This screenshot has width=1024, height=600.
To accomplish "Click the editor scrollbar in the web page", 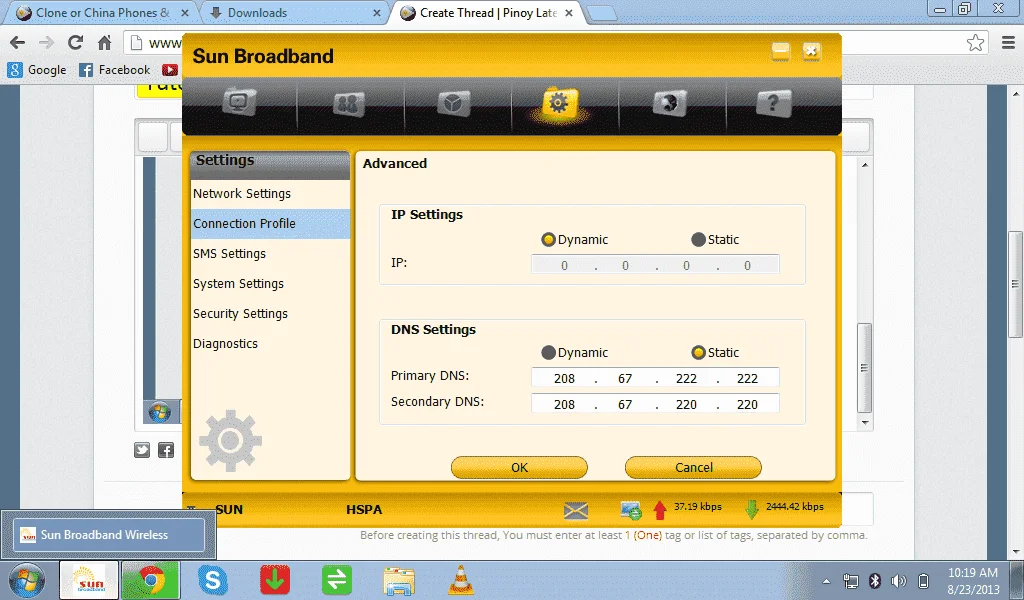I will pyautogui.click(x=865, y=368).
